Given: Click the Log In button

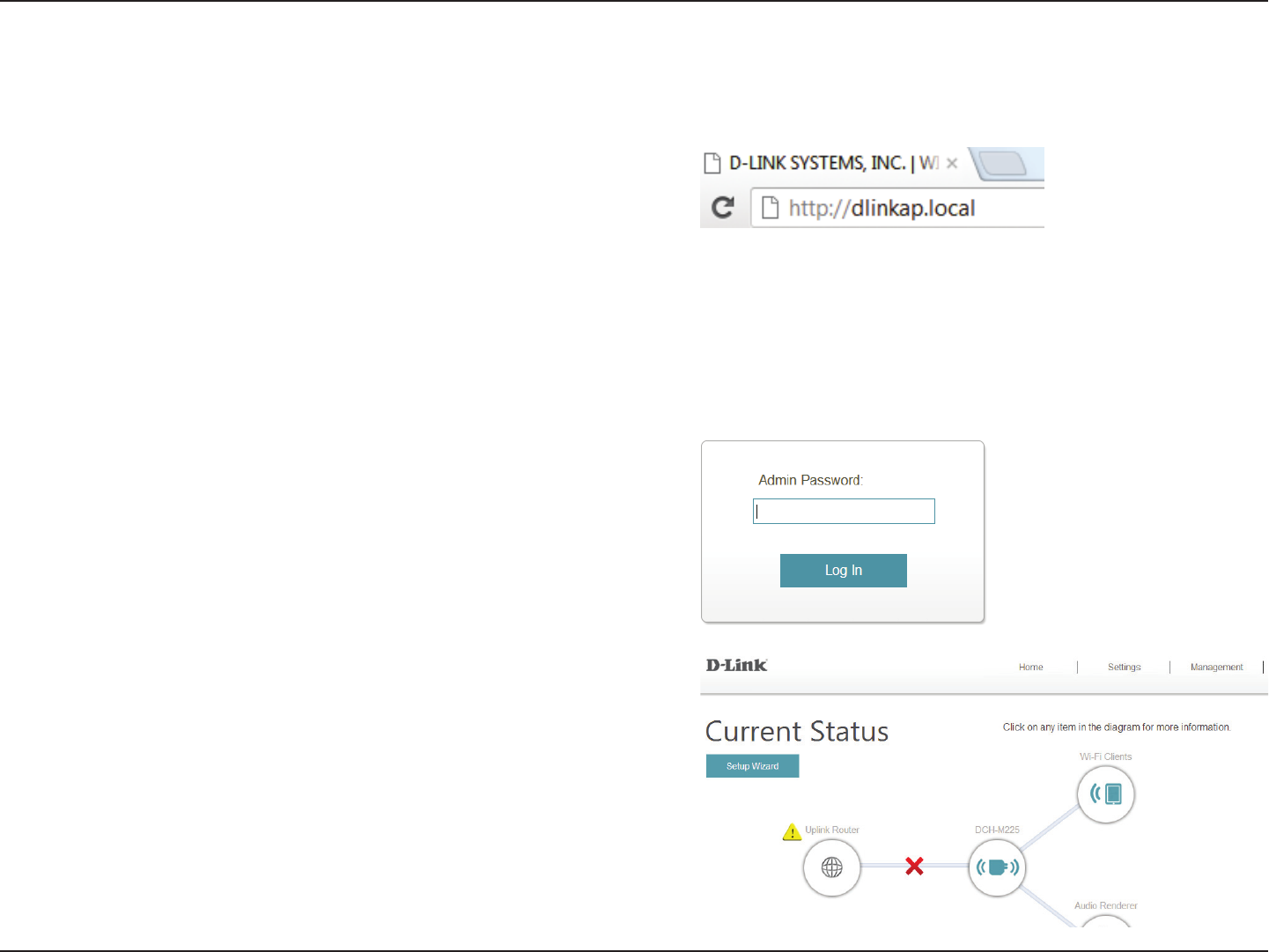Looking at the screenshot, I should [844, 571].
